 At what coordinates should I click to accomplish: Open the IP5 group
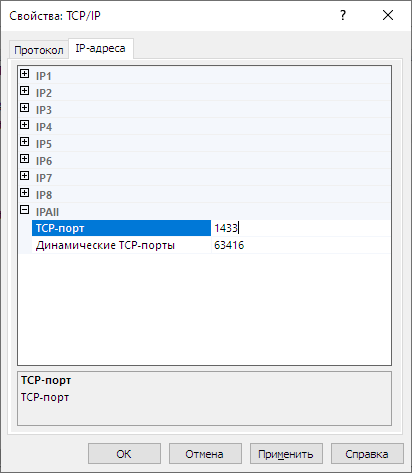(24, 142)
